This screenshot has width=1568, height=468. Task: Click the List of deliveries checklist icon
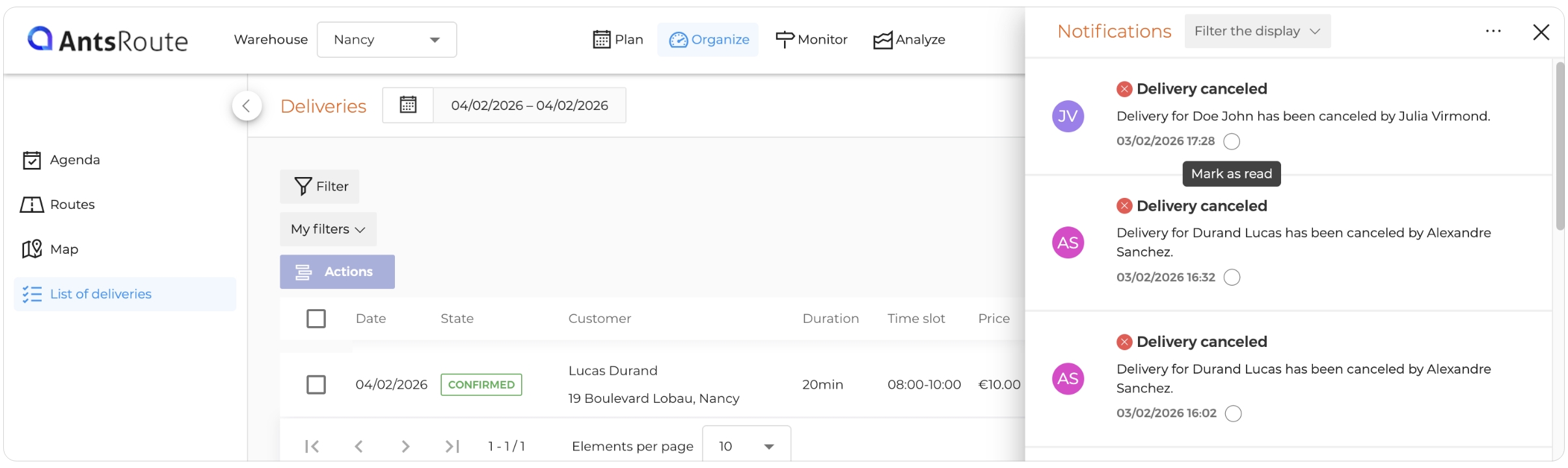click(32, 294)
